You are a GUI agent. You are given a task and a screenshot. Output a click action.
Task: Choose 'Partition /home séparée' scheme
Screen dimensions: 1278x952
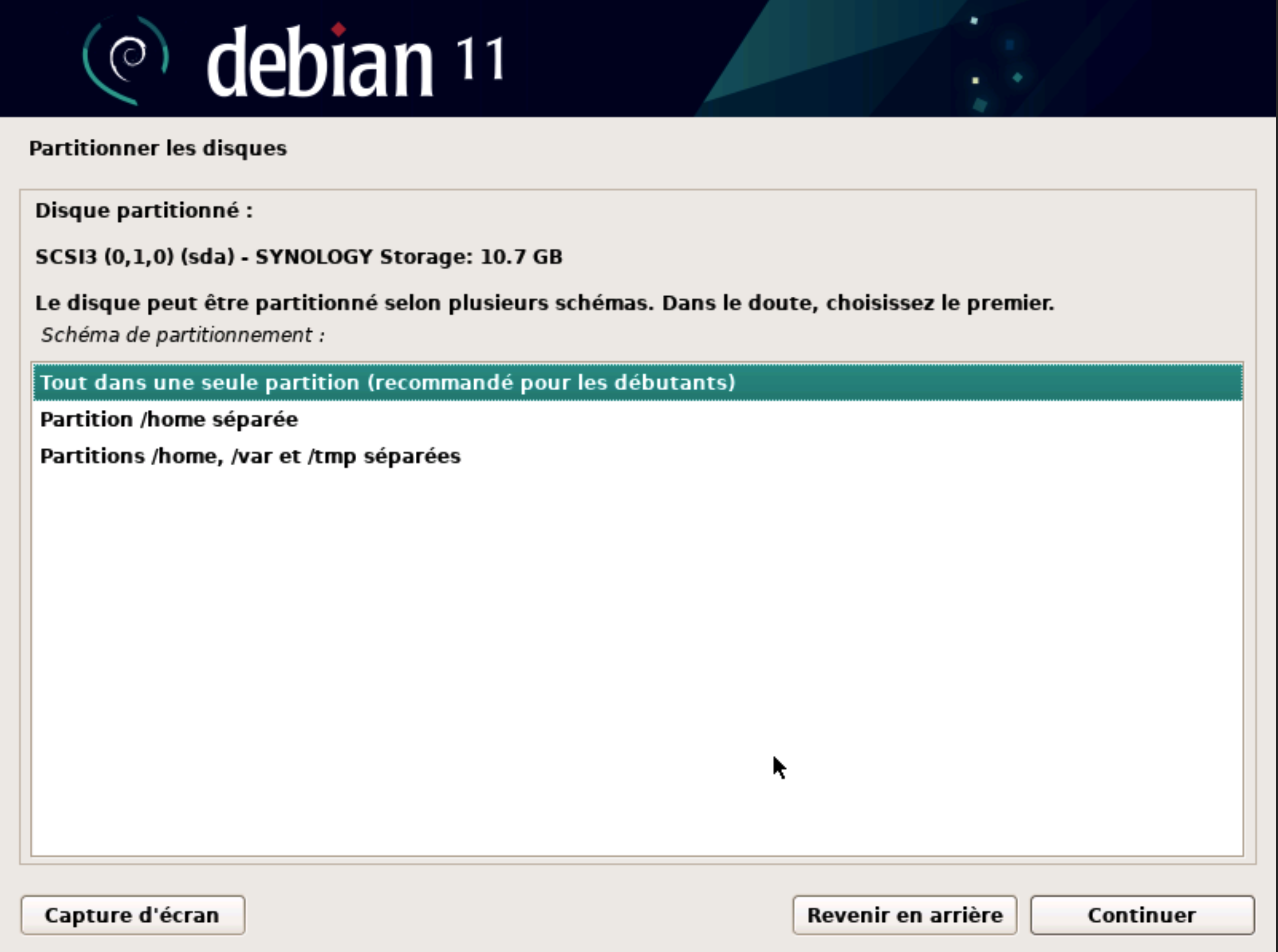pyautogui.click(x=638, y=419)
